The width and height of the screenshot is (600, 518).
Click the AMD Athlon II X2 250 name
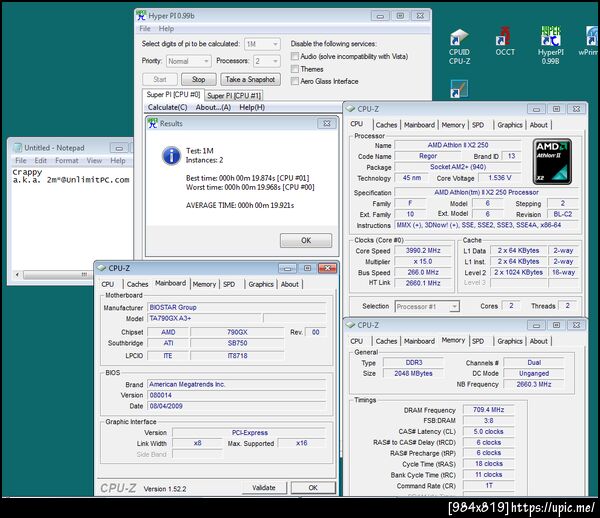[458, 145]
